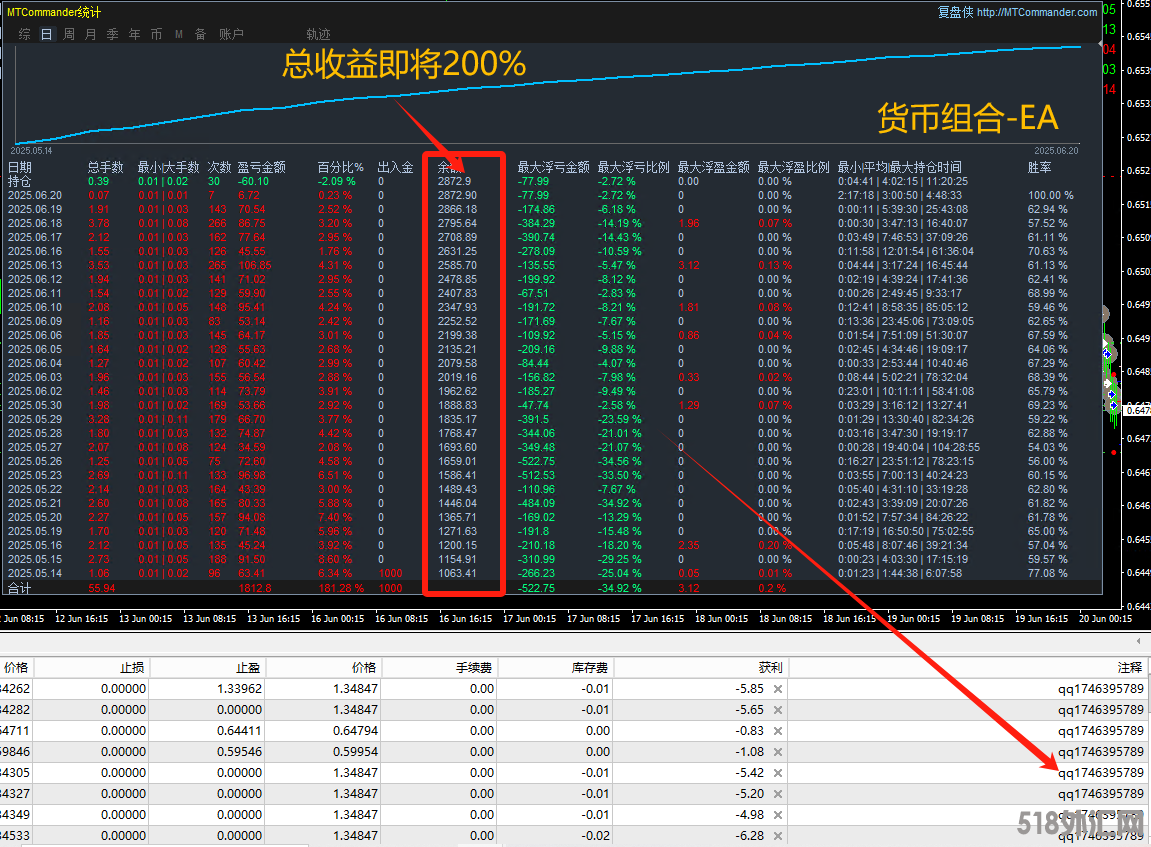Screen dimensions: 1151x847
Task: Switch to the 季 quarterly tab
Action: pos(112,34)
